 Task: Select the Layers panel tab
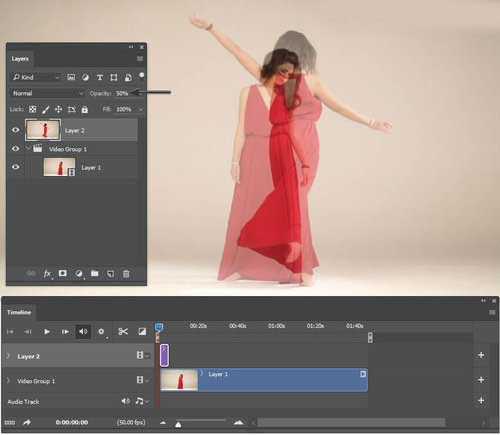point(20,59)
